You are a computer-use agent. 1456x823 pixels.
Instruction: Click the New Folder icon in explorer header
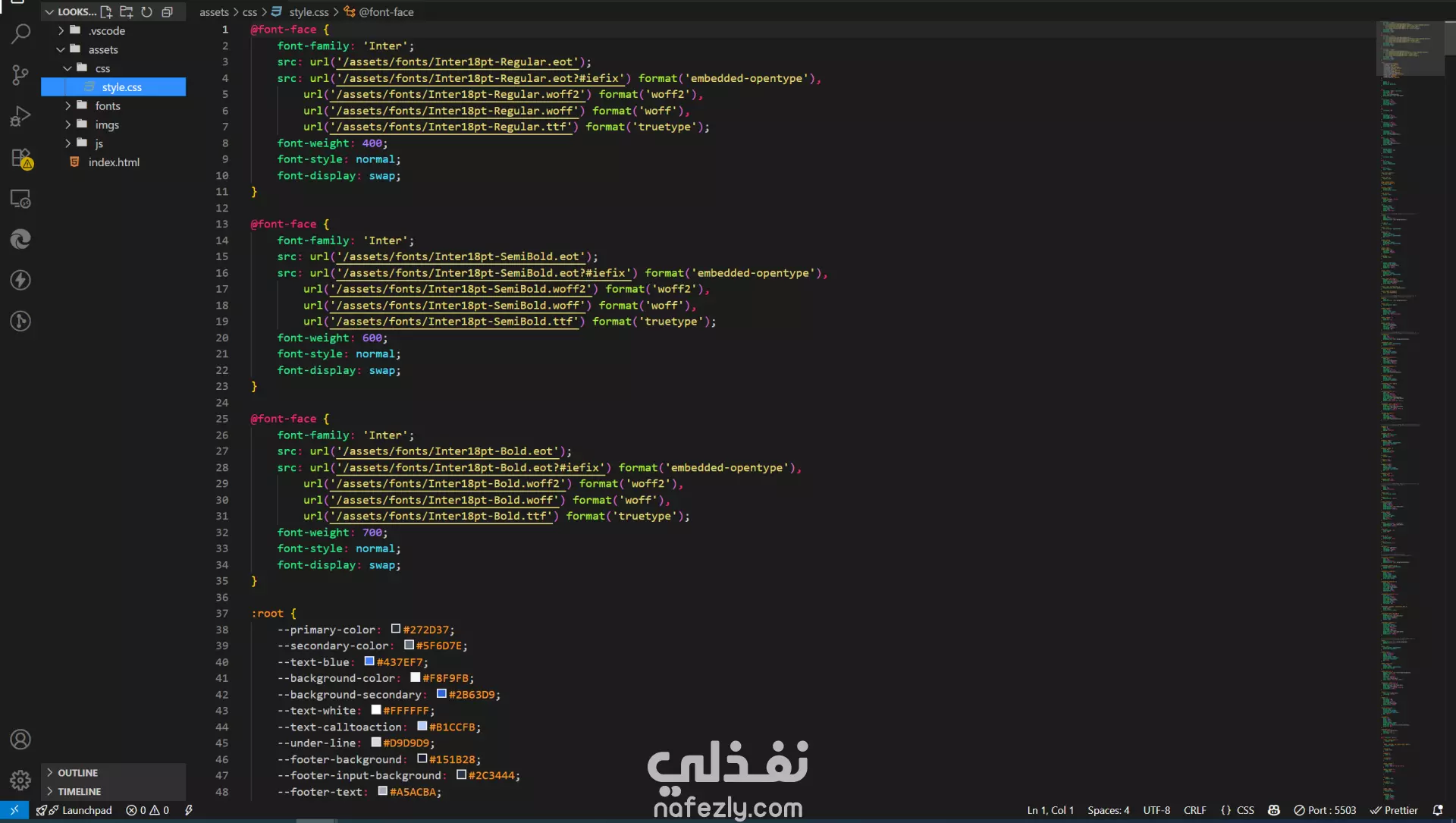click(x=127, y=12)
